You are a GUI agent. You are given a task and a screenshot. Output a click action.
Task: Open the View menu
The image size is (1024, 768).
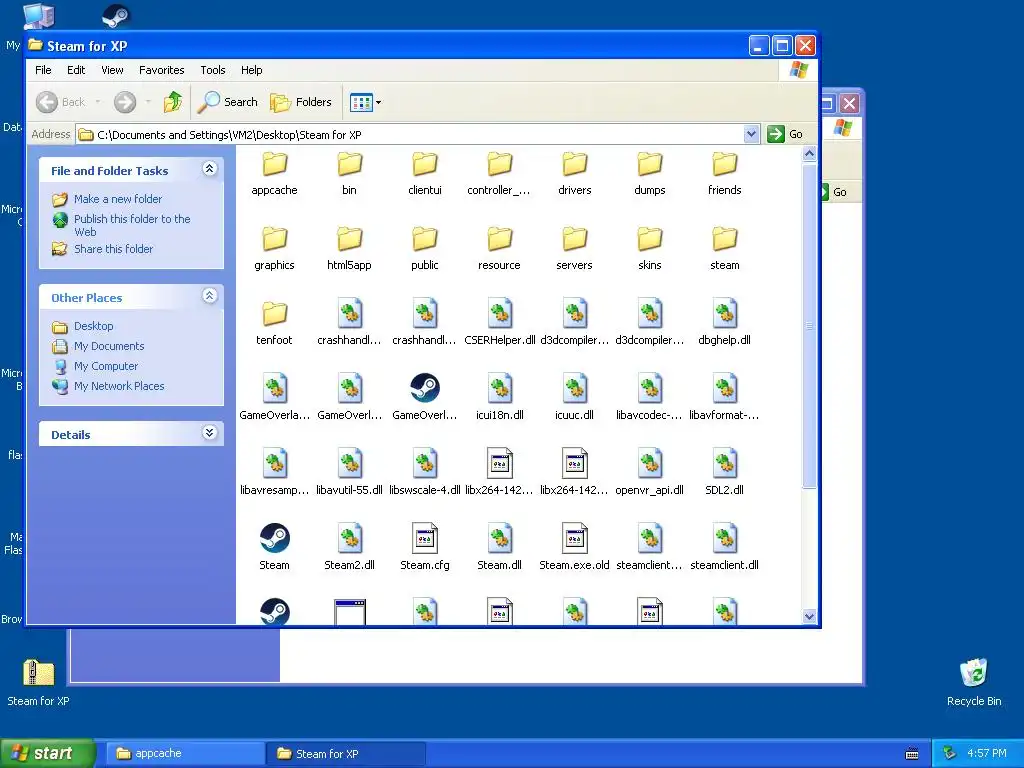tap(112, 70)
